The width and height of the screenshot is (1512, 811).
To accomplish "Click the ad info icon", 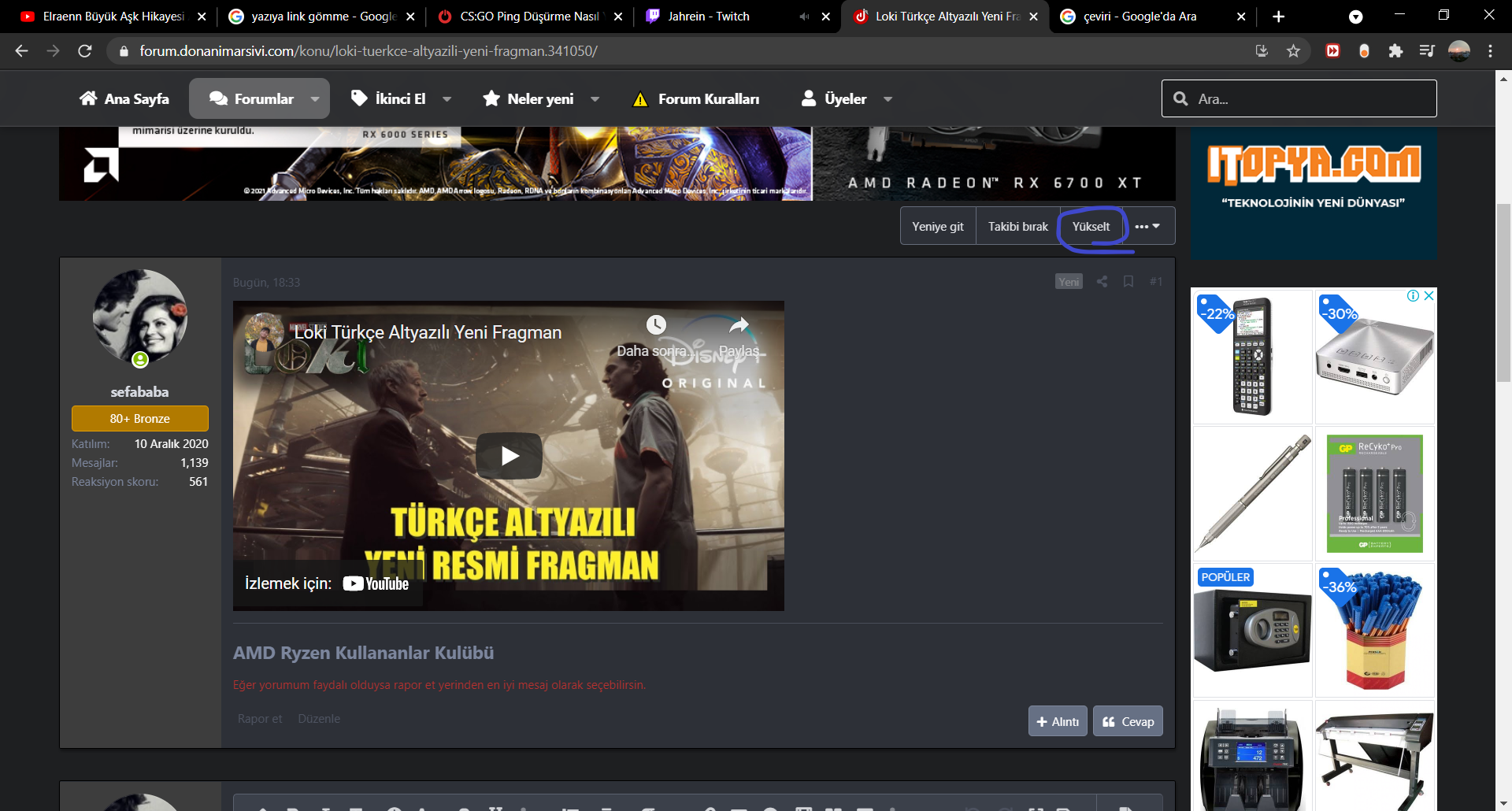I will (x=1414, y=296).
